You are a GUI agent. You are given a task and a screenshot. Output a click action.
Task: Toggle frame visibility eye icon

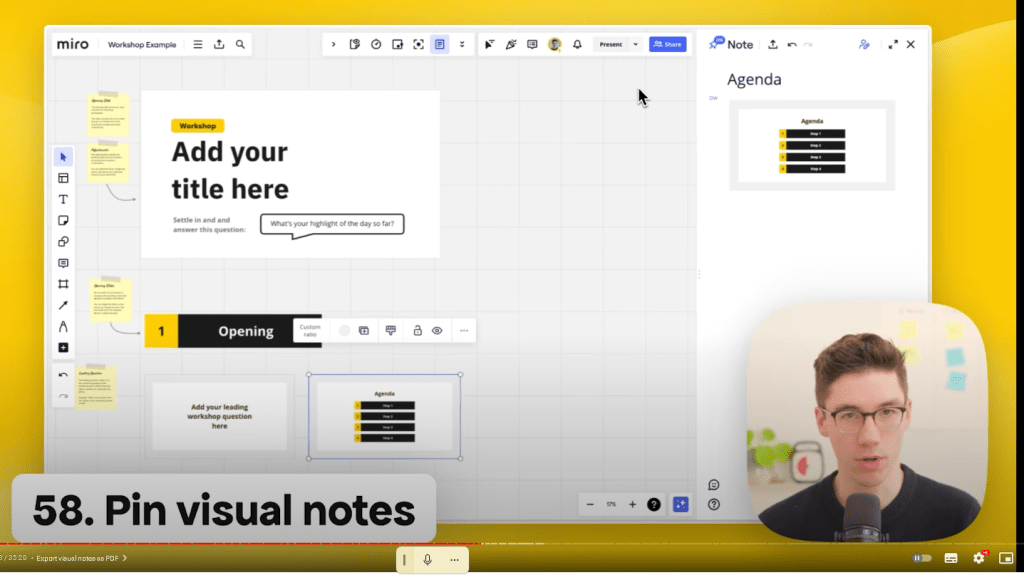click(x=437, y=330)
